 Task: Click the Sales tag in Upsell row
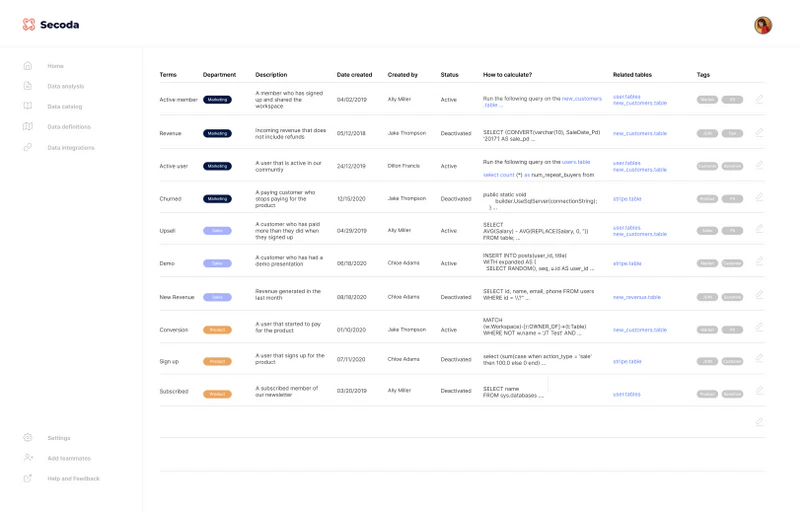707,231
